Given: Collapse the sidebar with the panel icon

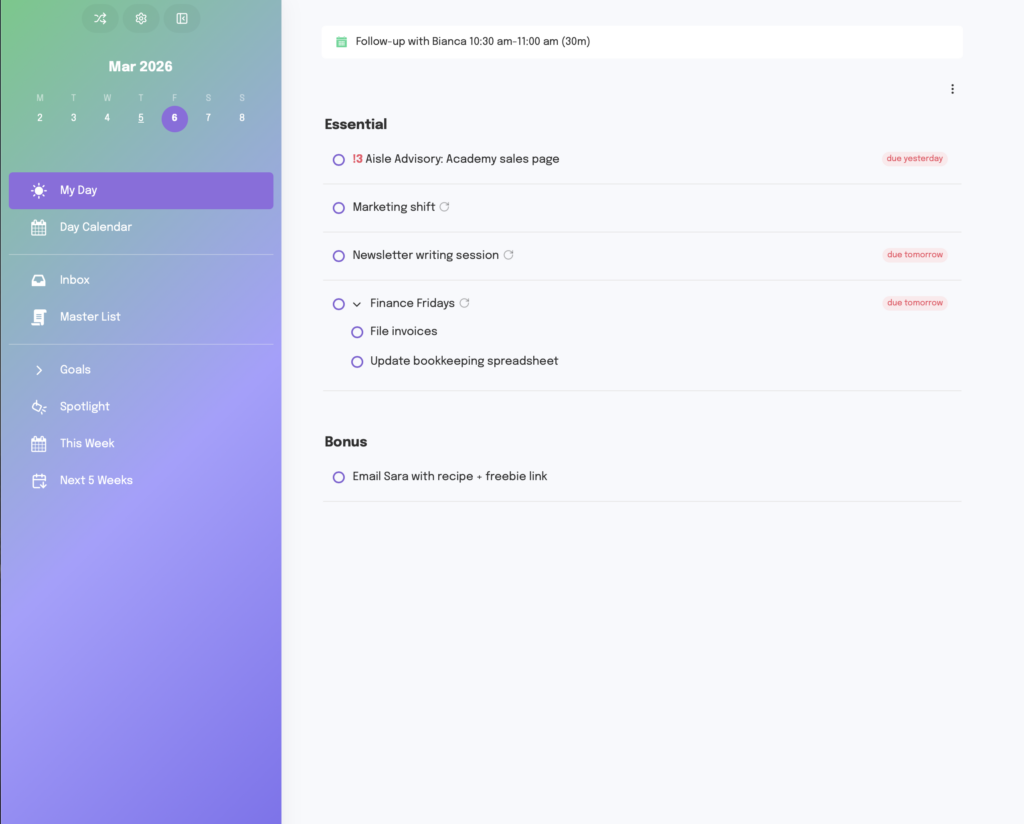Looking at the screenshot, I should pos(181,18).
